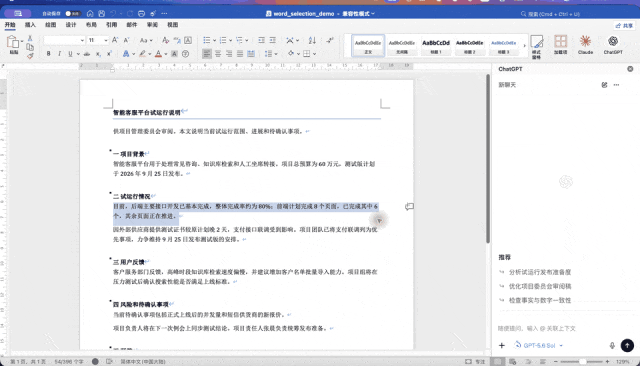Click suggestion 分析试运行发布准备度
Image resolution: width=640 pixels, height=366 pixels.
click(x=540, y=272)
